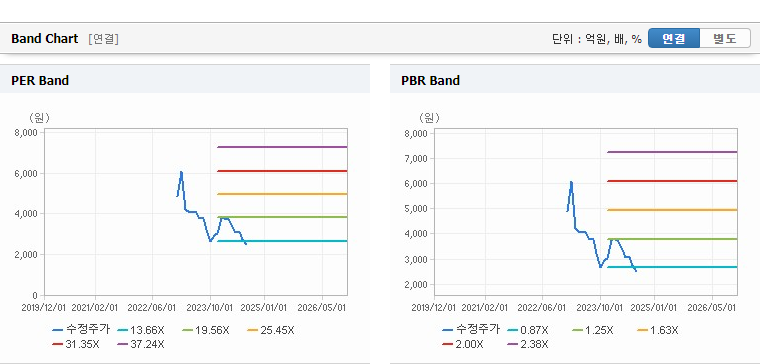This screenshot has width=760, height=364.
Task: Toggle 13.66X series in PER legend
Action: [x=141, y=330]
